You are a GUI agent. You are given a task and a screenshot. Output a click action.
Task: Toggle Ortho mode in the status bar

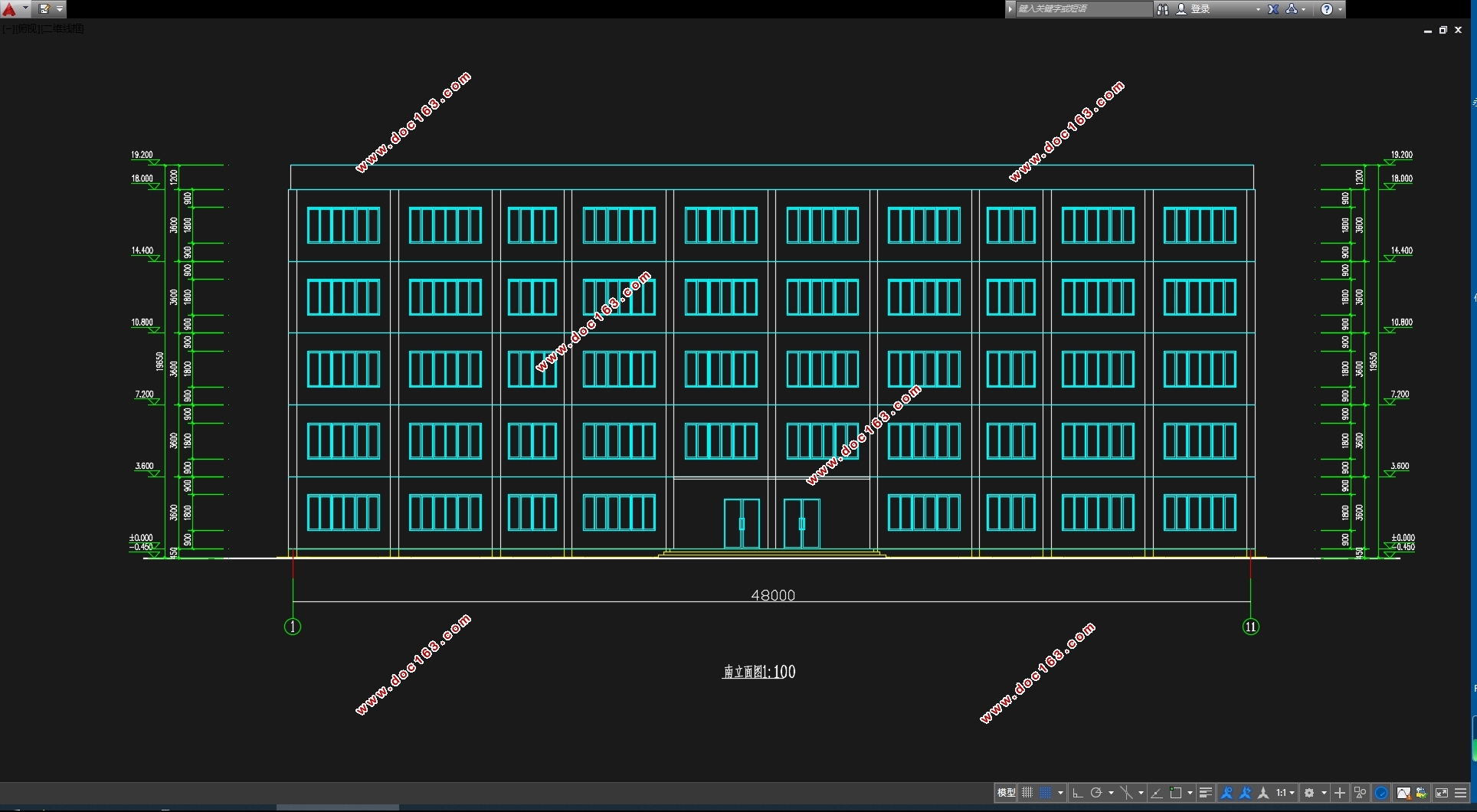(1077, 793)
